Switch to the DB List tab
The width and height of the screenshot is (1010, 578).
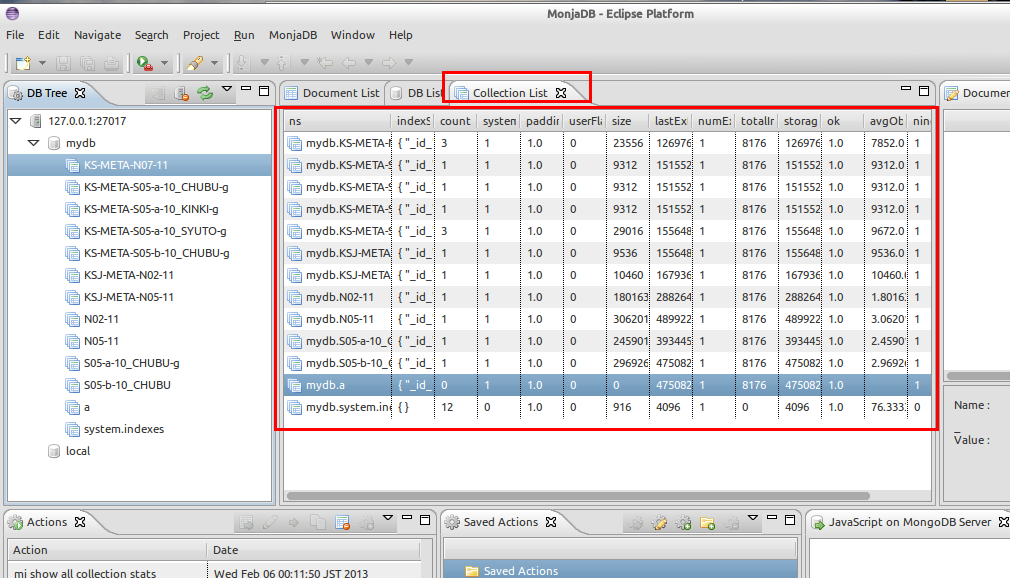(x=416, y=93)
